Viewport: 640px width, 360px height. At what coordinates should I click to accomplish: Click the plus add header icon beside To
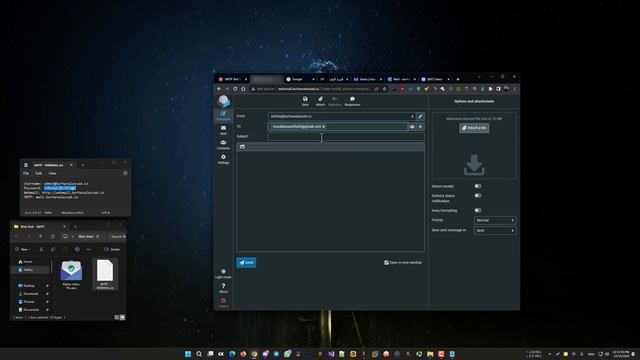(x=420, y=127)
